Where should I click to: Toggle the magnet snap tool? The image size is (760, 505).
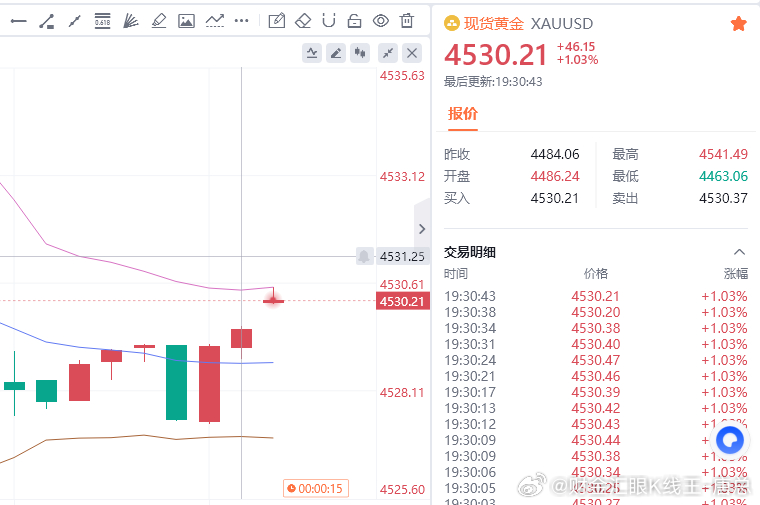tap(329, 21)
